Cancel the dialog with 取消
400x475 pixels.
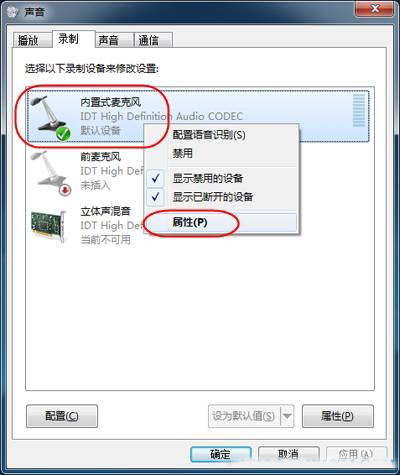pyautogui.click(x=289, y=454)
